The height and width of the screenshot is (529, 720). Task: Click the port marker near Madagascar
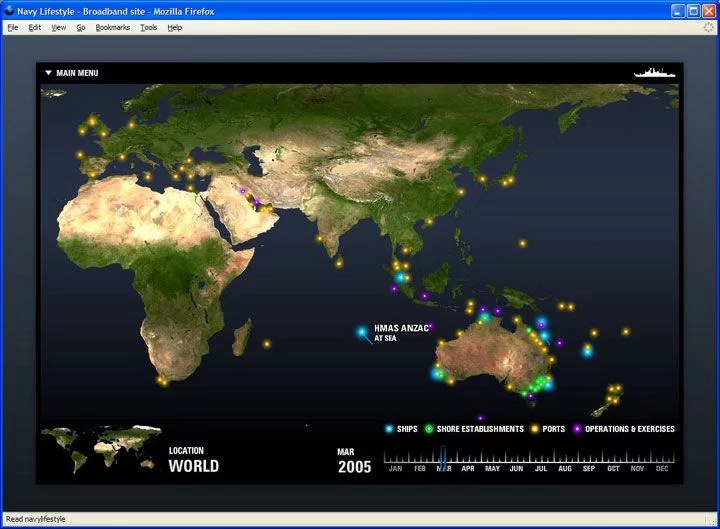tap(267, 344)
